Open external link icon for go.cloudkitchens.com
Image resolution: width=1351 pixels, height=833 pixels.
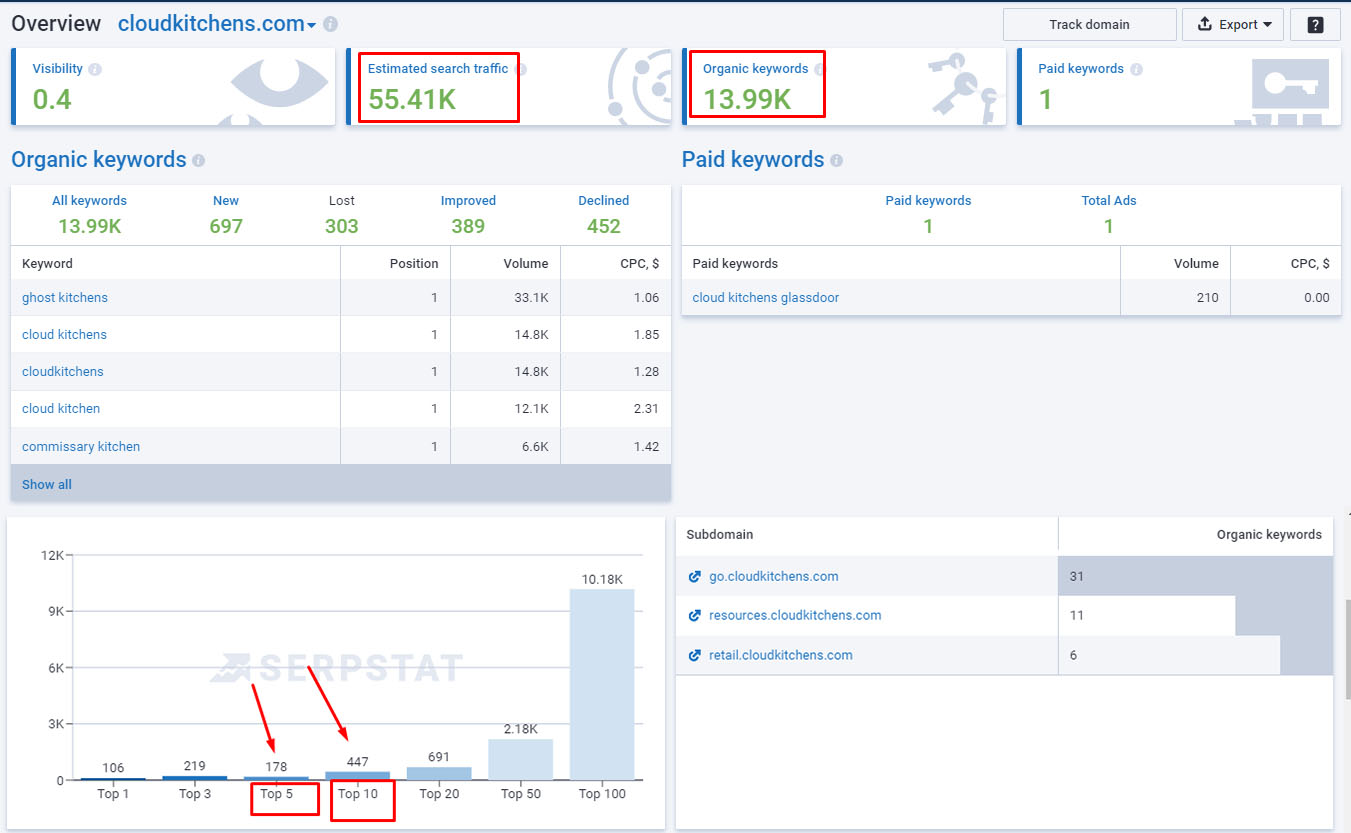pos(695,577)
